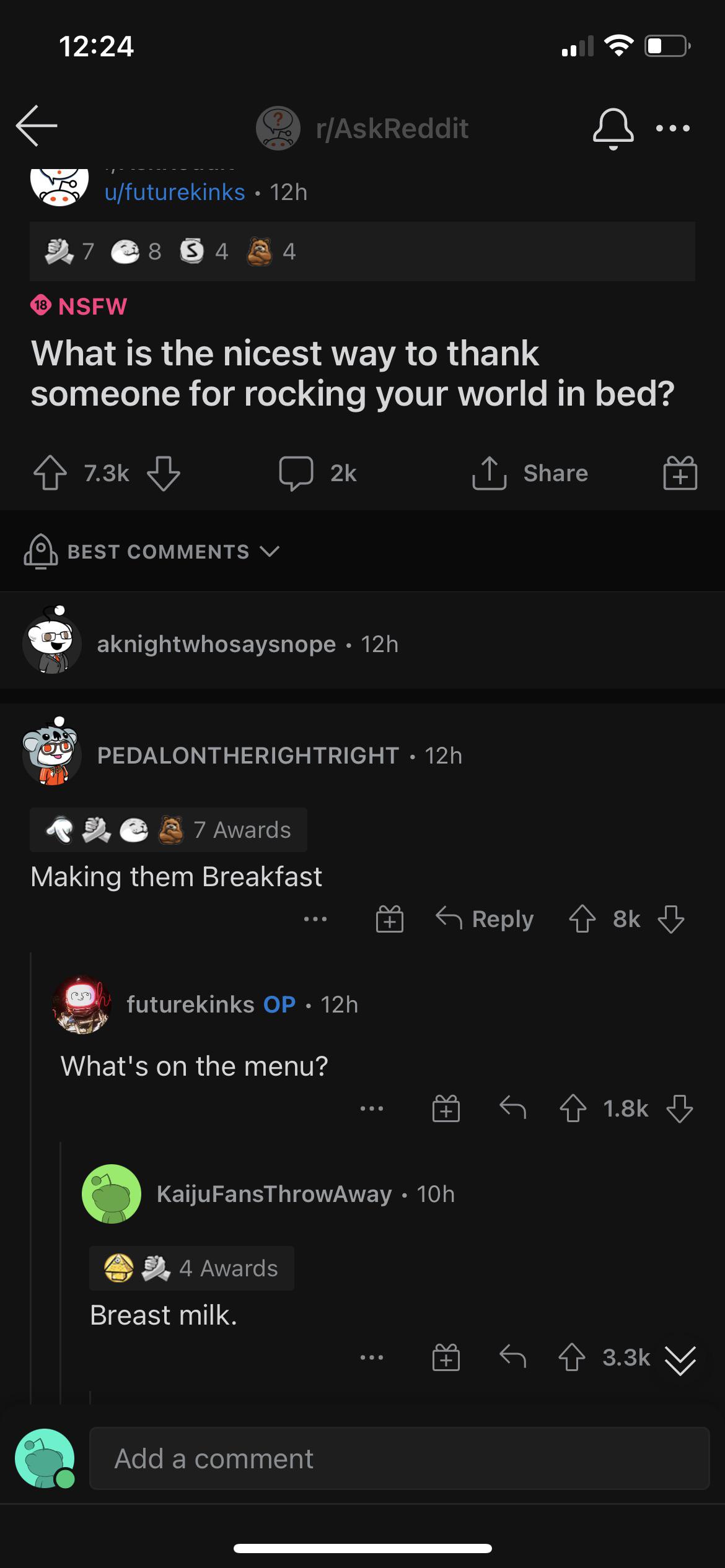Open u/futurekinks profile link
This screenshot has height=1568, width=725.
click(x=175, y=192)
